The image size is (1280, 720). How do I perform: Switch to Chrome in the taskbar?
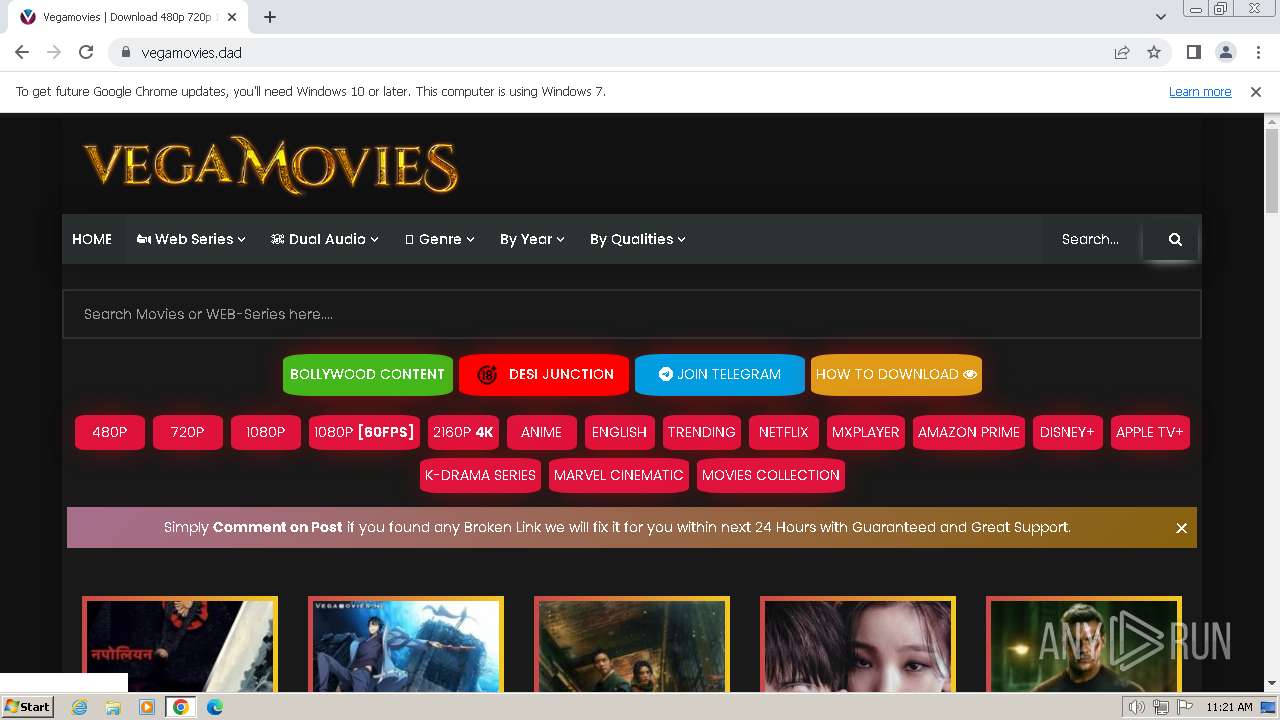click(181, 707)
